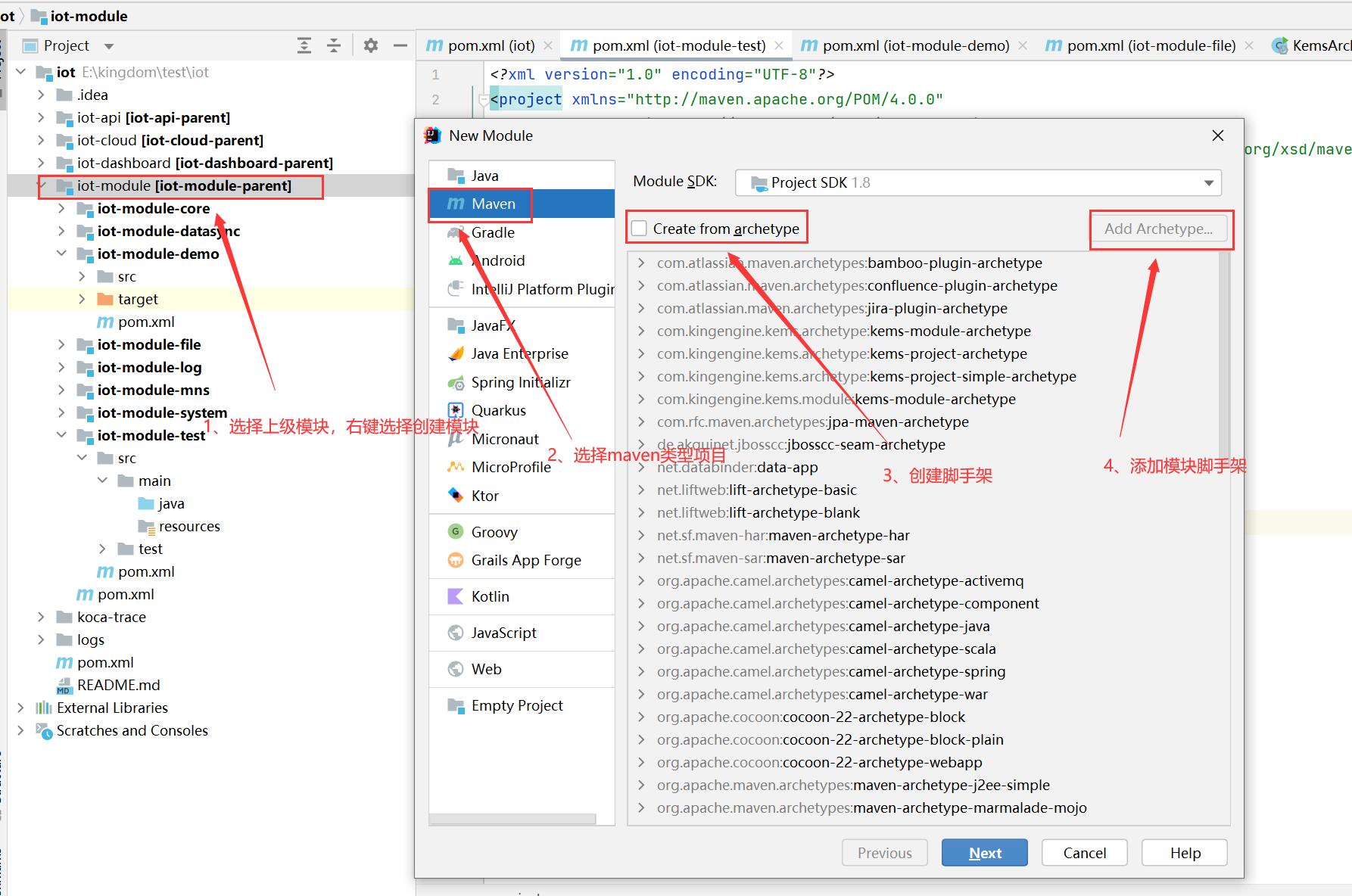1352x896 pixels.
Task: Select Scratches and Consoles node
Action: click(132, 730)
